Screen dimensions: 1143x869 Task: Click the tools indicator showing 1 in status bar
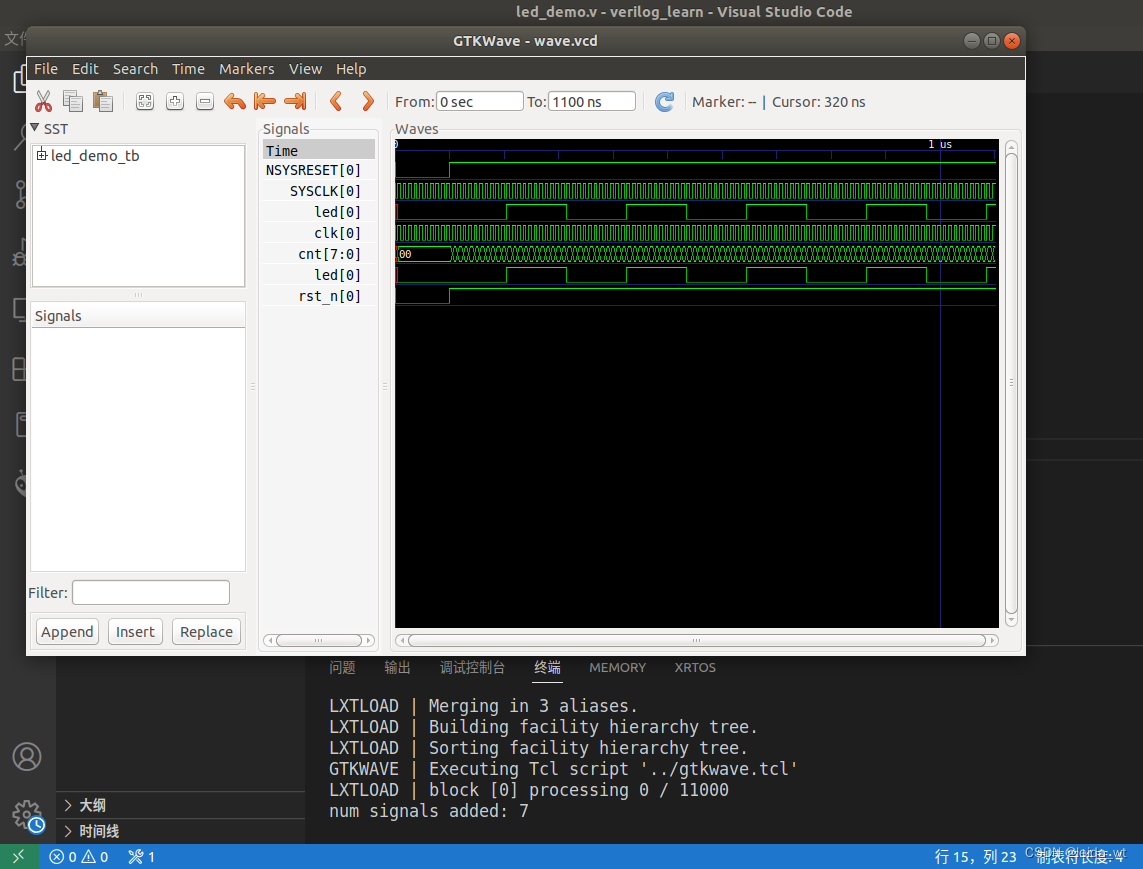[141, 857]
